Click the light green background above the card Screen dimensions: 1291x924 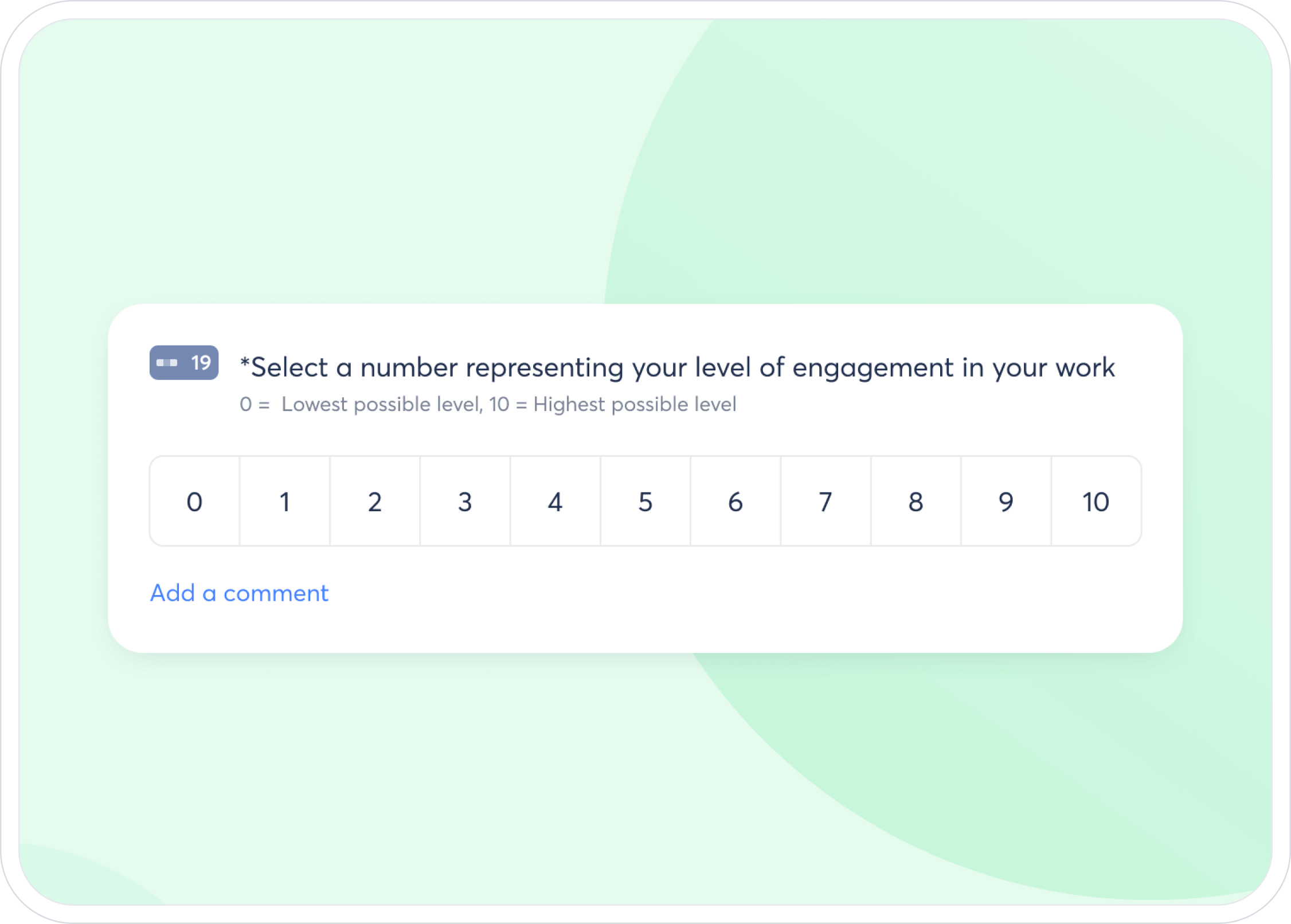344,172
